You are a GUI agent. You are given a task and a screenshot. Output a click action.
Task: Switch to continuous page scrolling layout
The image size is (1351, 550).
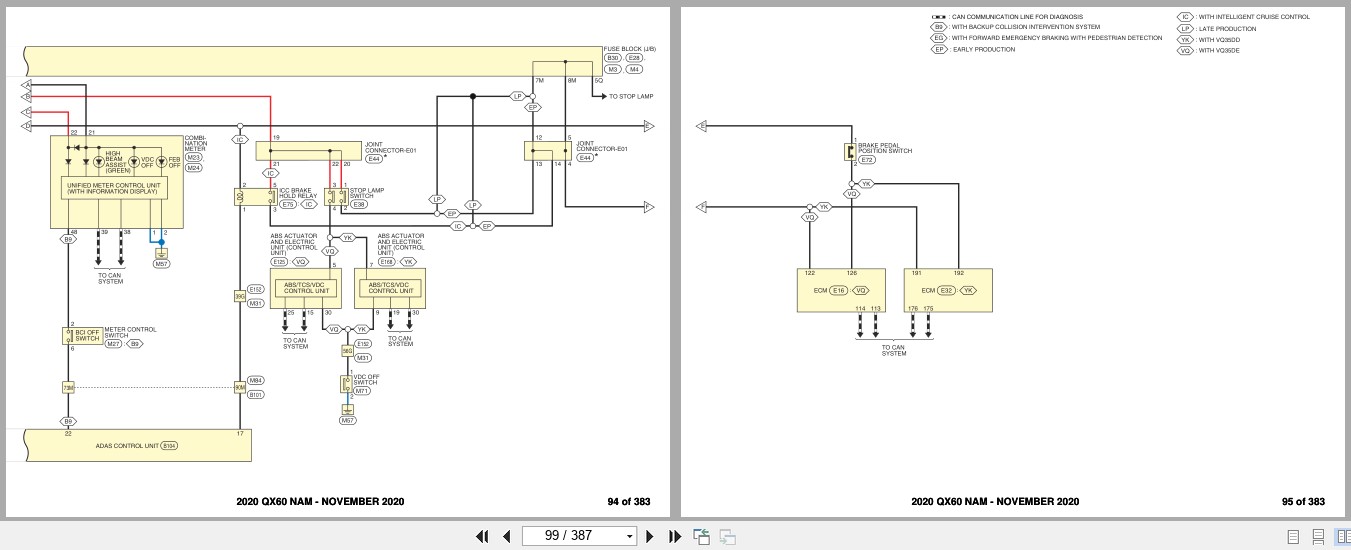click(1318, 537)
